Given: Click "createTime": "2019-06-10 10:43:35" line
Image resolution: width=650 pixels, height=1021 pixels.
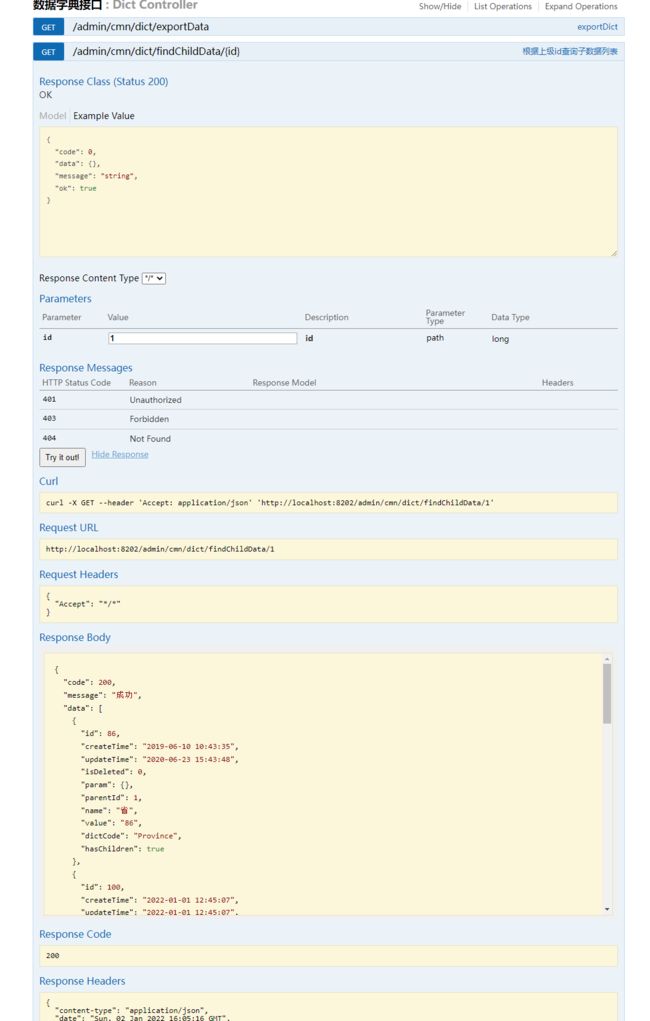Looking at the screenshot, I should (x=160, y=746).
